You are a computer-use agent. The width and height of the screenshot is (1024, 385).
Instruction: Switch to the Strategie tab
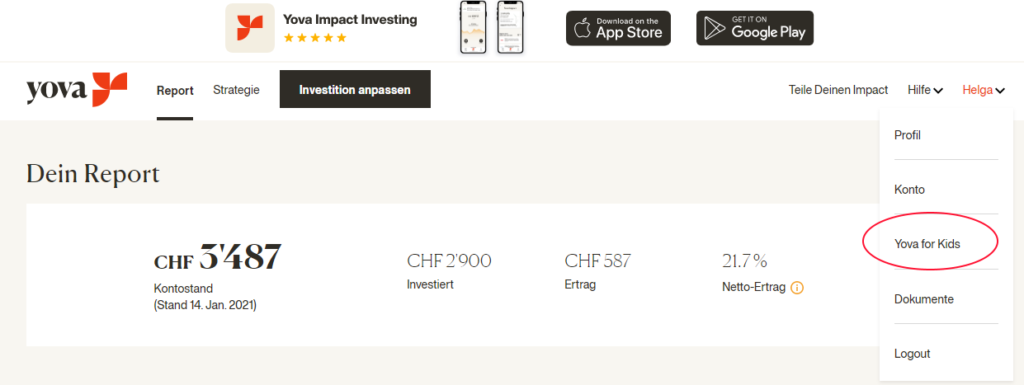coord(236,90)
